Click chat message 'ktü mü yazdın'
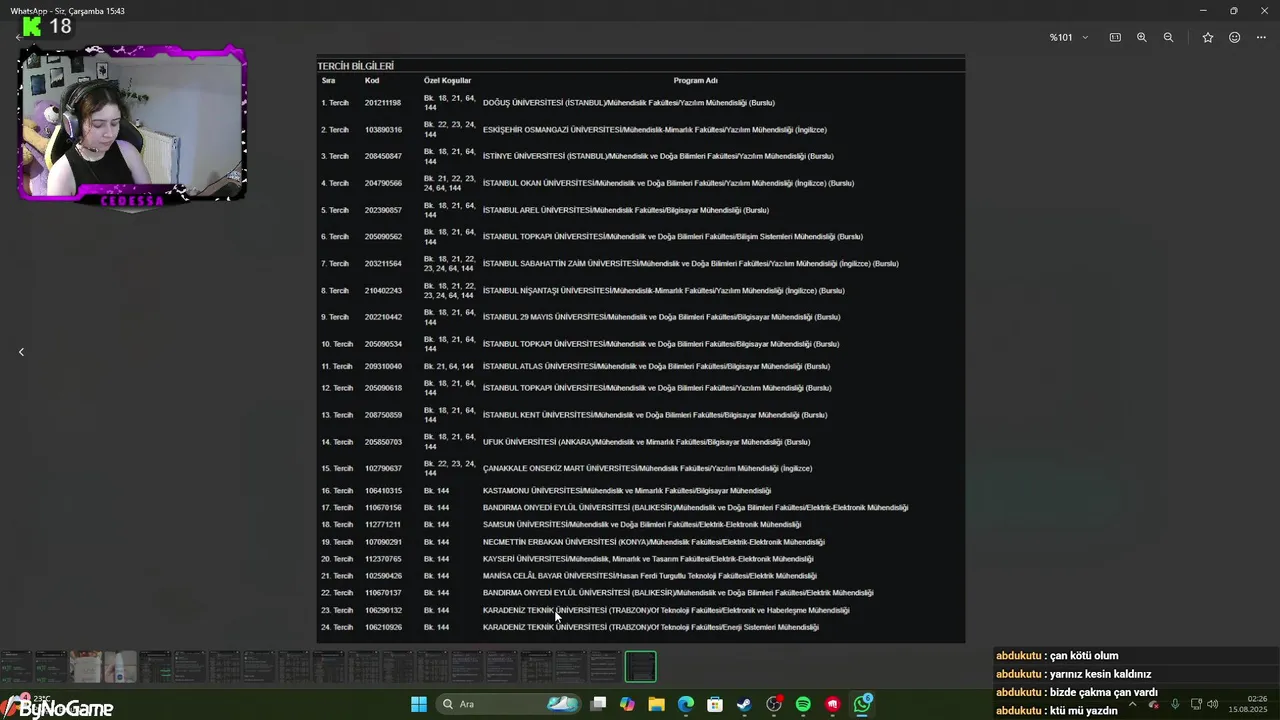Screen dimensions: 1280x720 [1083, 711]
